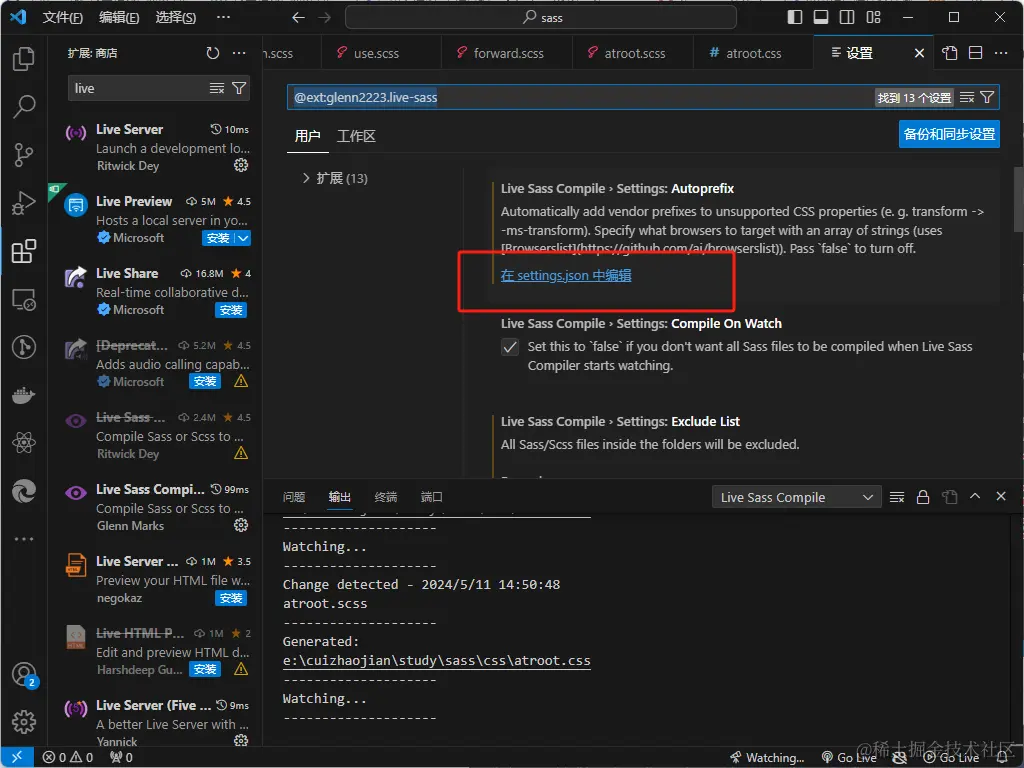This screenshot has width=1024, height=768.
Task: Open Live Sass Compiler by Glenn Marks gear menu
Action: (x=241, y=525)
